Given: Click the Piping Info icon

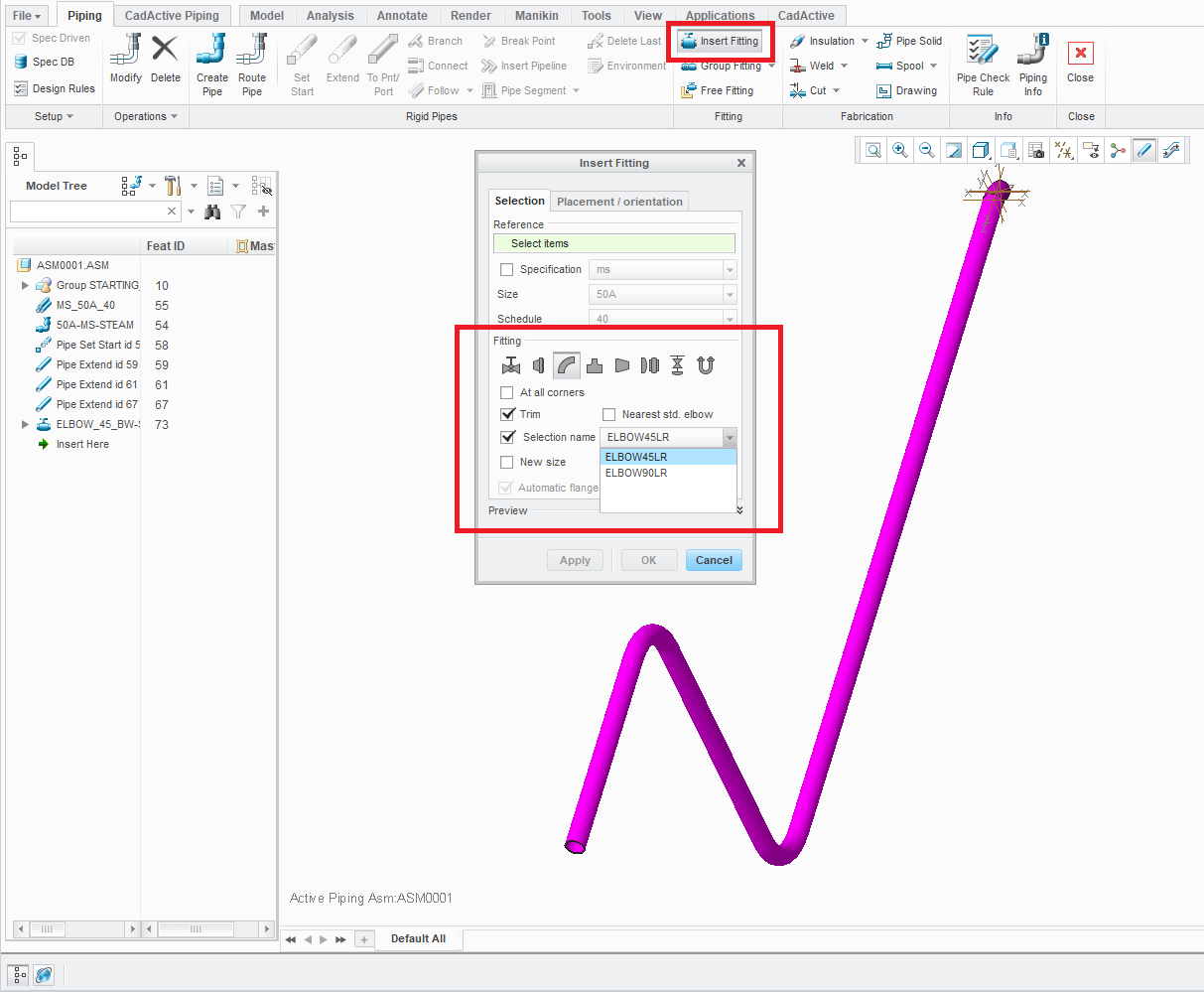Looking at the screenshot, I should click(x=1033, y=64).
